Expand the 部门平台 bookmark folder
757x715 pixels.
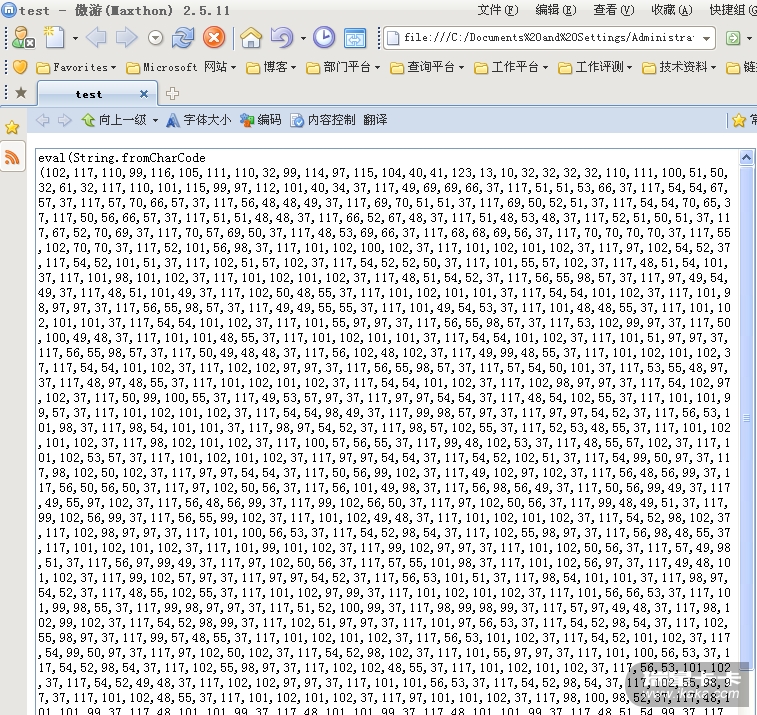coord(343,68)
